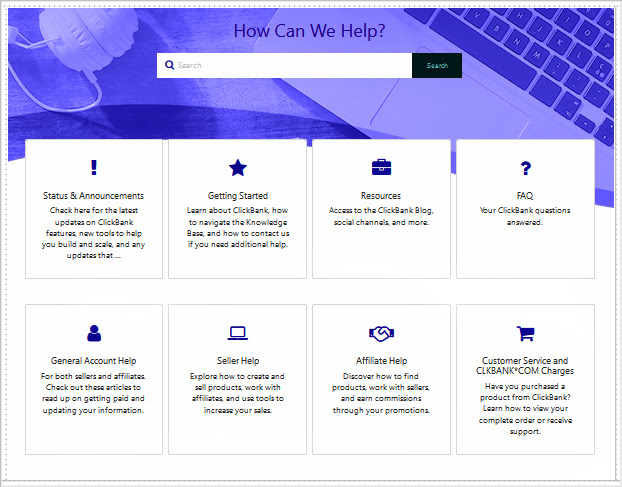Click 'Discover how to find products' text

tap(381, 393)
